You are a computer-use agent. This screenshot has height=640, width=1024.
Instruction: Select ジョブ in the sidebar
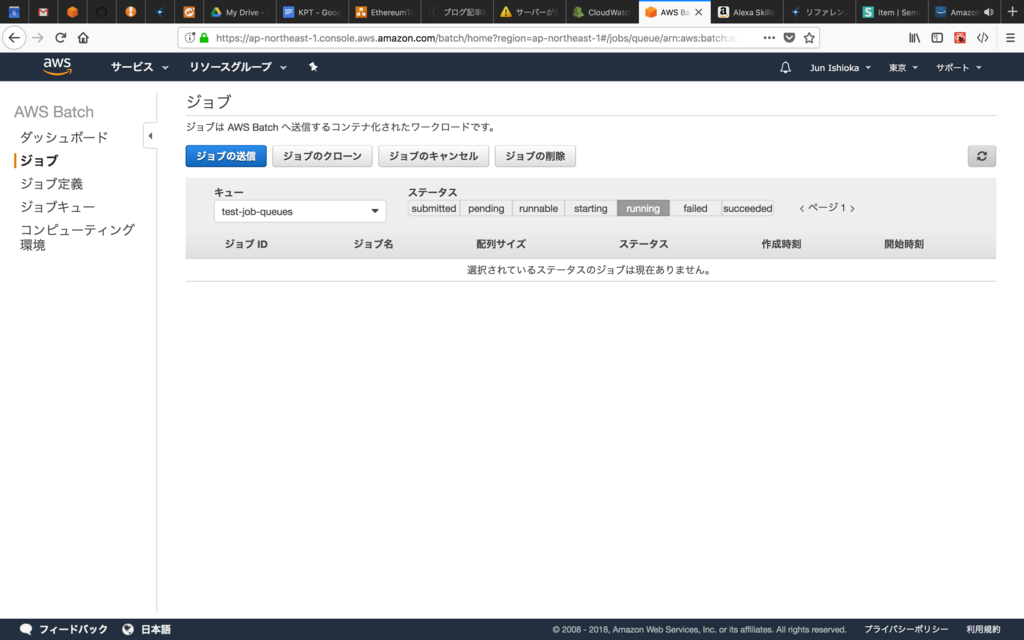coord(39,161)
